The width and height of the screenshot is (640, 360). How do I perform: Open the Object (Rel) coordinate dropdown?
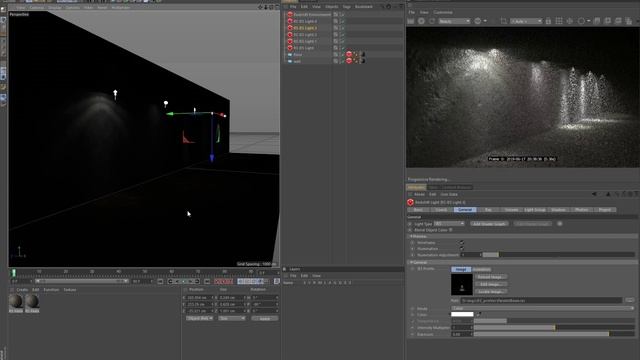point(200,318)
